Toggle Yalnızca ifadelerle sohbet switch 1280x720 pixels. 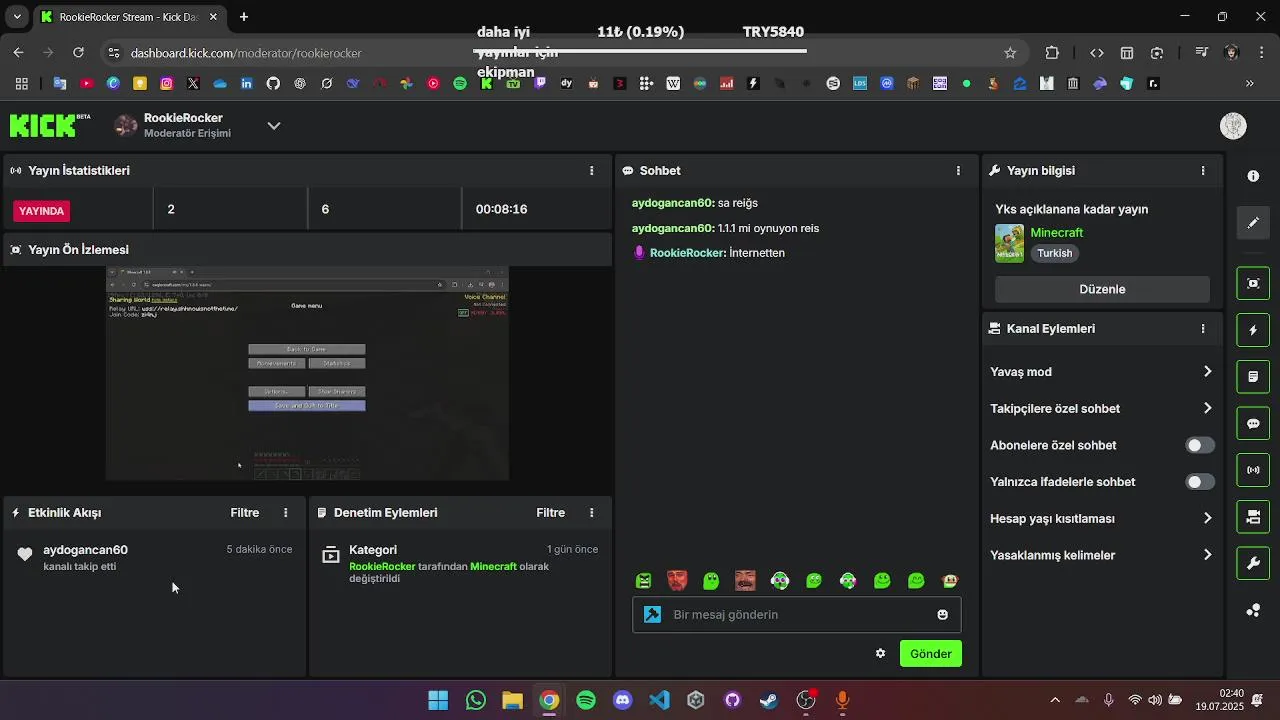click(x=1200, y=482)
